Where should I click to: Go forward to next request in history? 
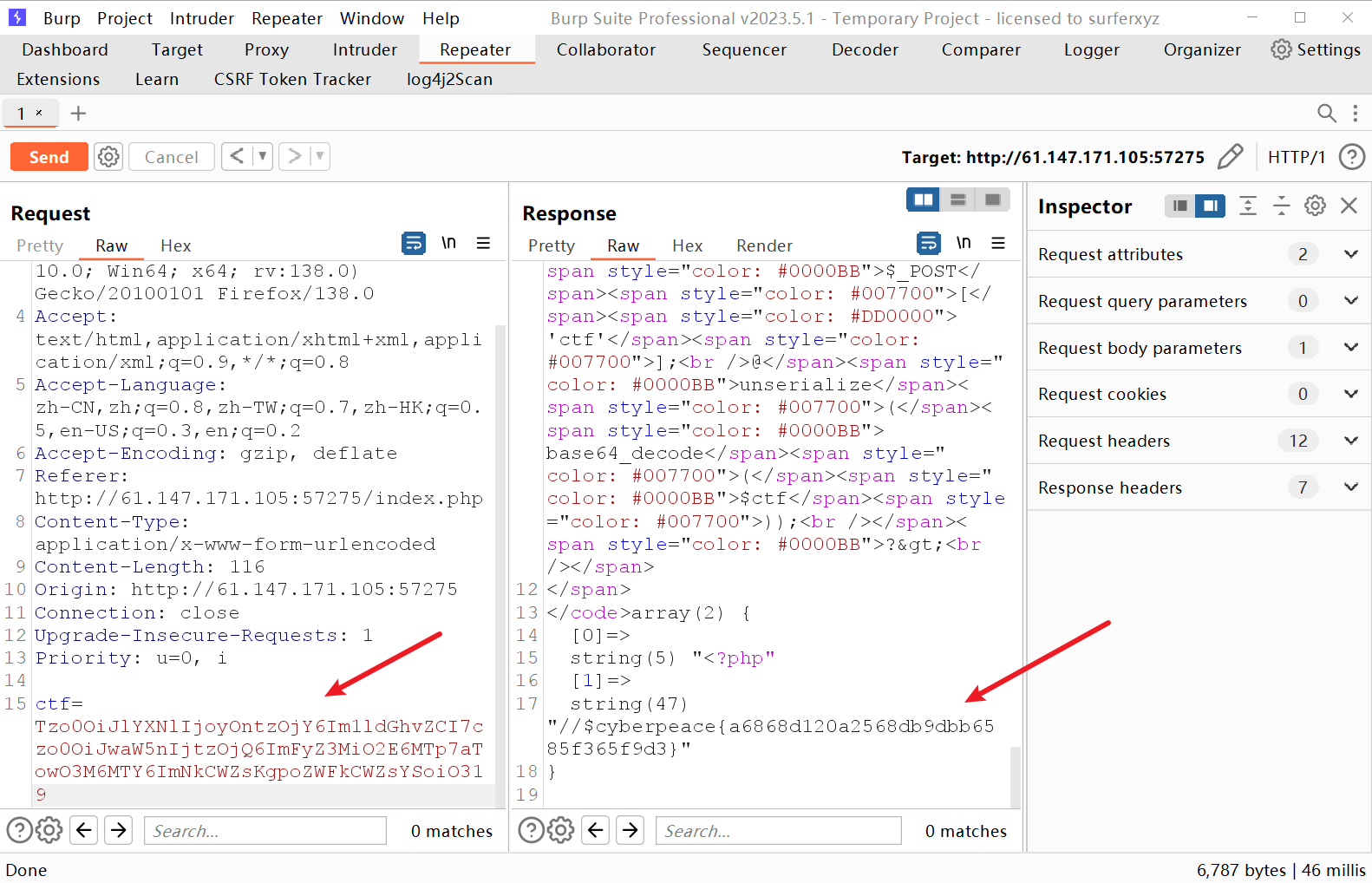click(x=295, y=156)
